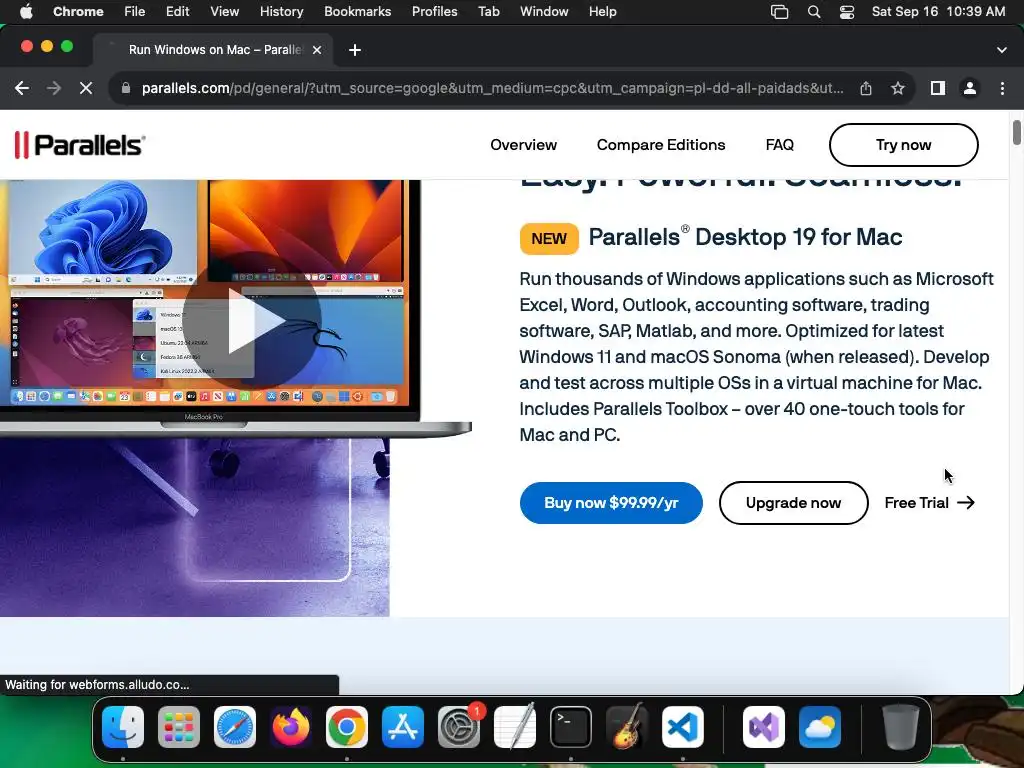Open the Window menu
Image resolution: width=1024 pixels, height=768 pixels.
544,12
